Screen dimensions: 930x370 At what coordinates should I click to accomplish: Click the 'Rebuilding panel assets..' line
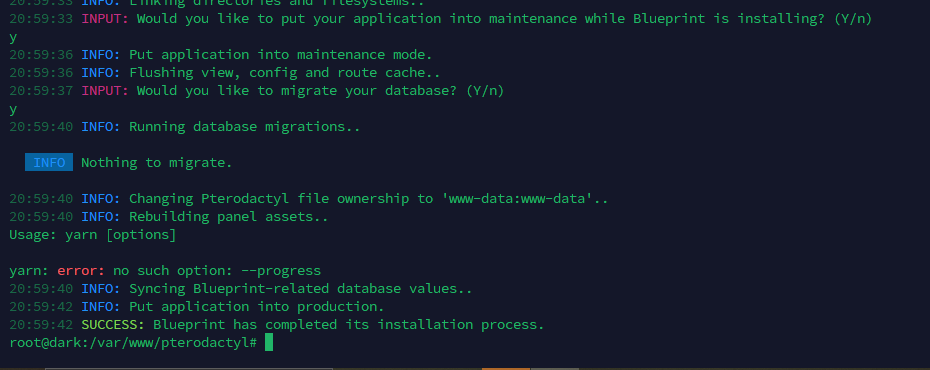click(229, 217)
